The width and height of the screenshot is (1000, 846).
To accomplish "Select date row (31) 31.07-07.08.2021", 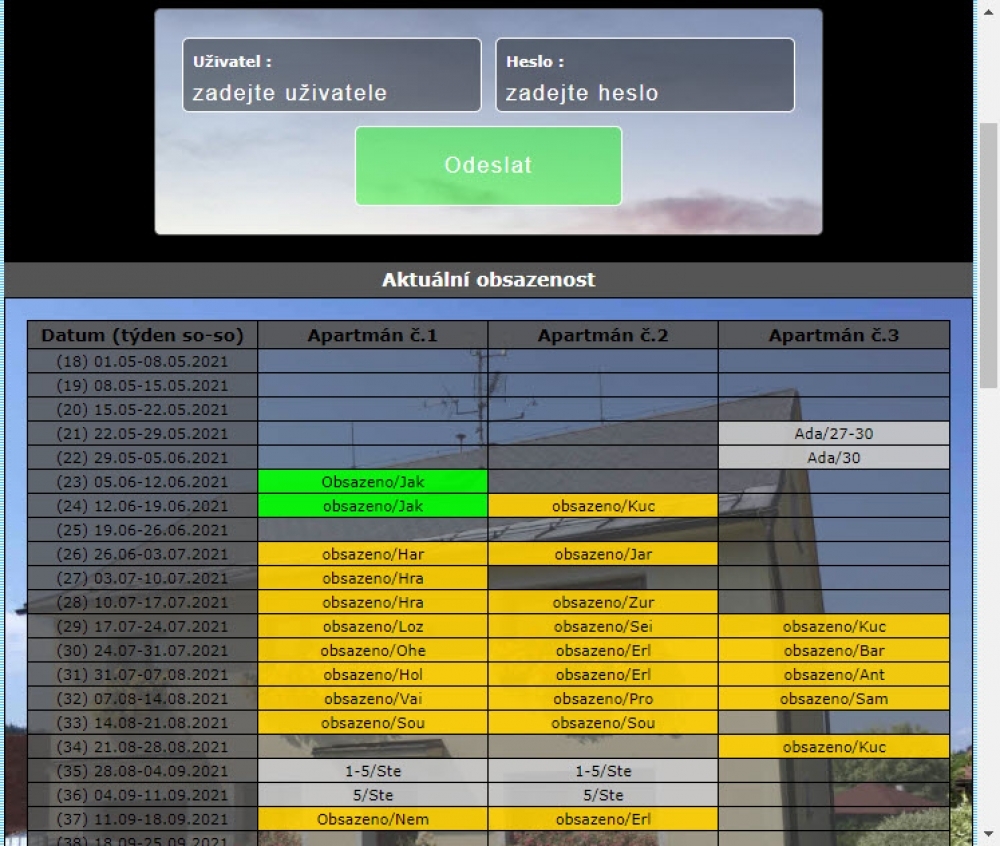I will point(142,675).
